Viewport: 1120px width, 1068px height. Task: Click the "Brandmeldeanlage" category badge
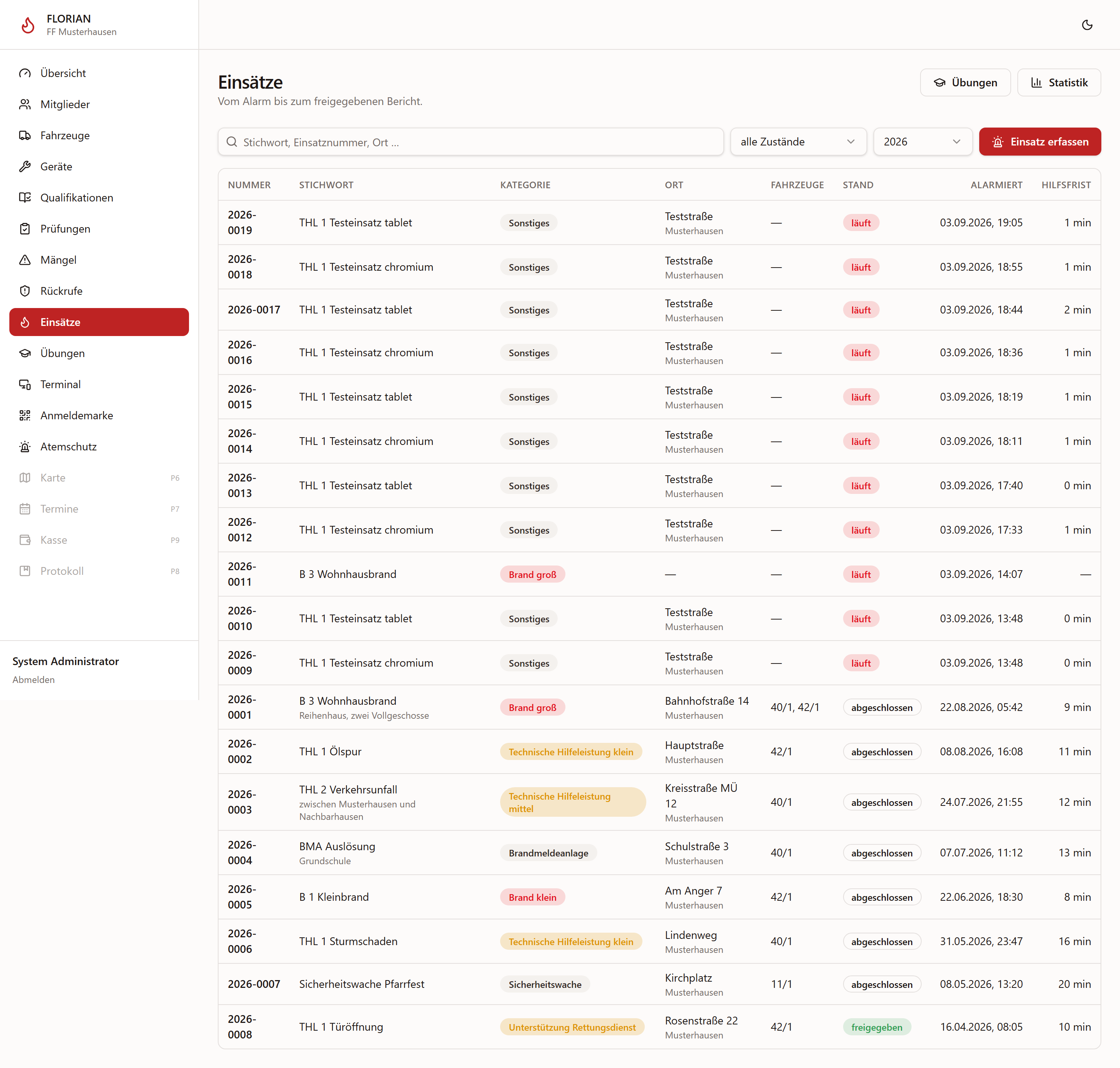click(548, 853)
